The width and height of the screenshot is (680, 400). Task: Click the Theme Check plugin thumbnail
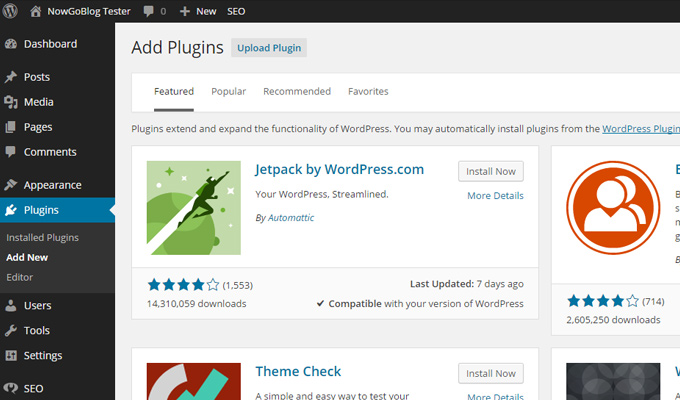pyautogui.click(x=194, y=381)
